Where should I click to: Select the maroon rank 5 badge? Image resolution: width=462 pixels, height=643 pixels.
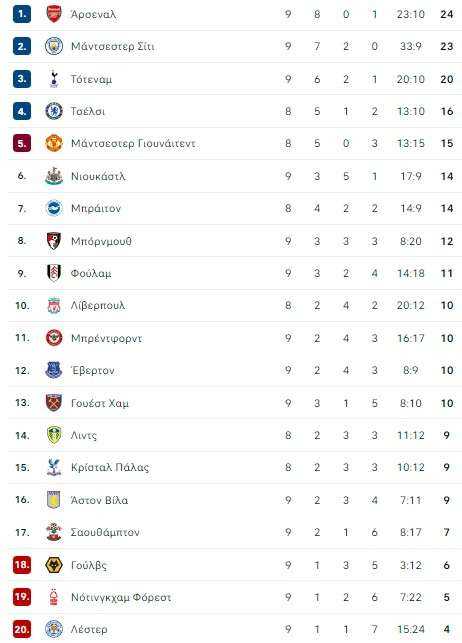coord(22,144)
